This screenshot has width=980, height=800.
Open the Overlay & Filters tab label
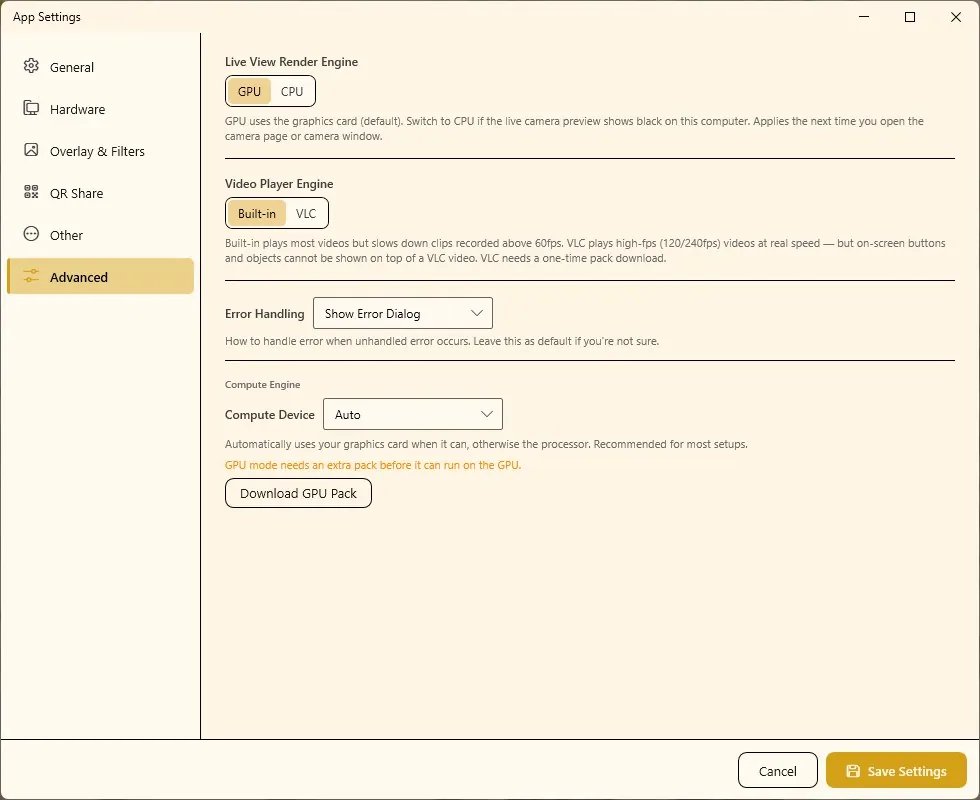[x=98, y=151]
